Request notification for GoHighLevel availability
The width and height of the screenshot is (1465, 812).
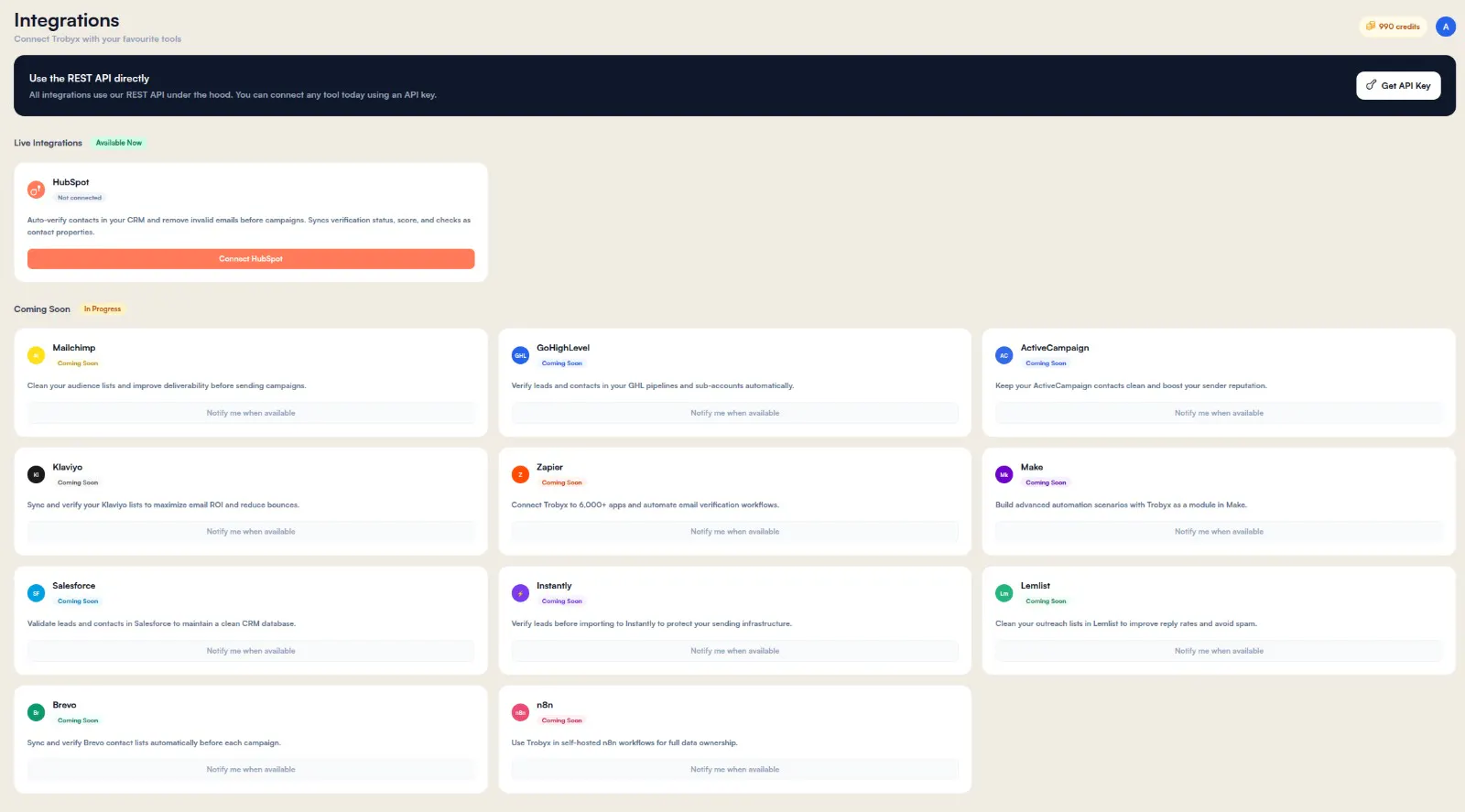(735, 413)
